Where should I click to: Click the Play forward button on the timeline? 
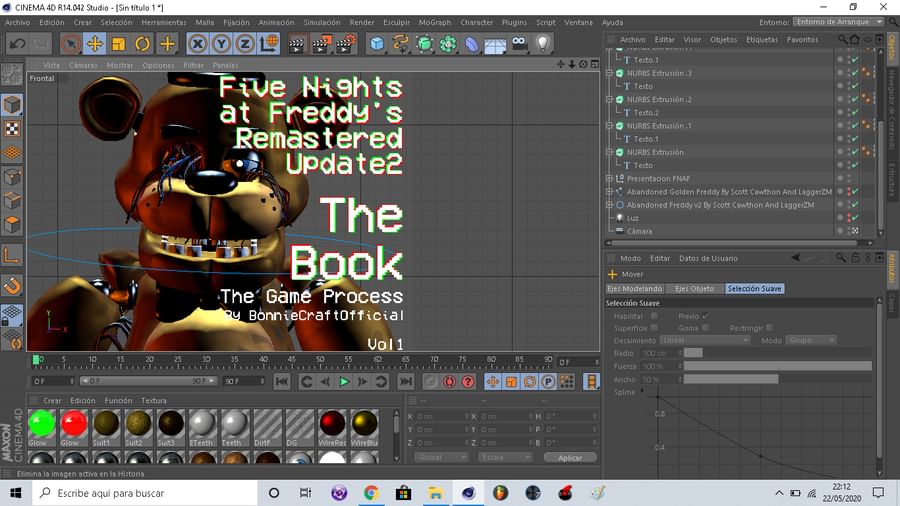[x=344, y=382]
